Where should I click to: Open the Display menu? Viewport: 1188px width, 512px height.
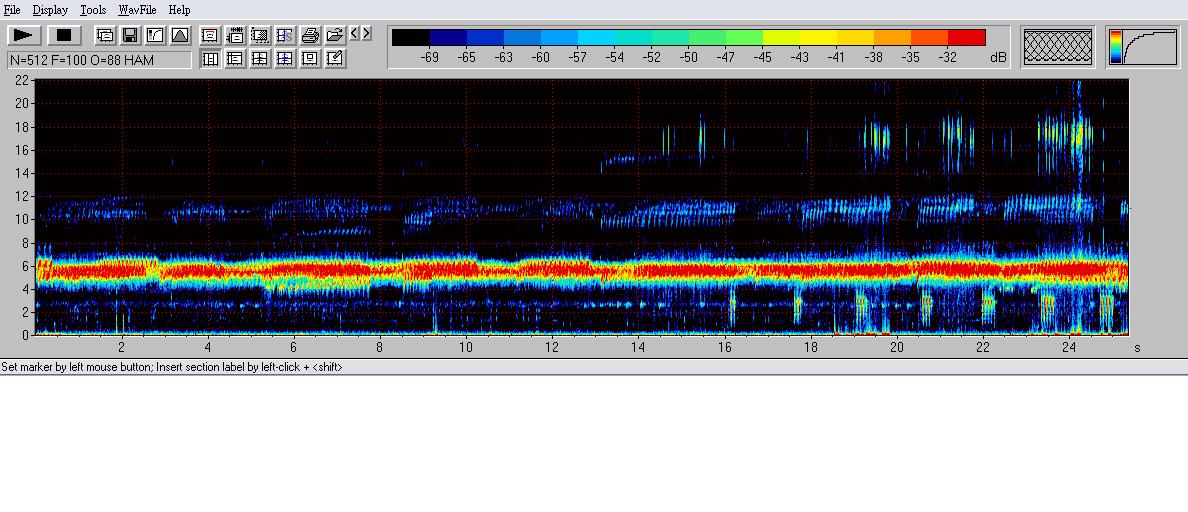click(50, 10)
